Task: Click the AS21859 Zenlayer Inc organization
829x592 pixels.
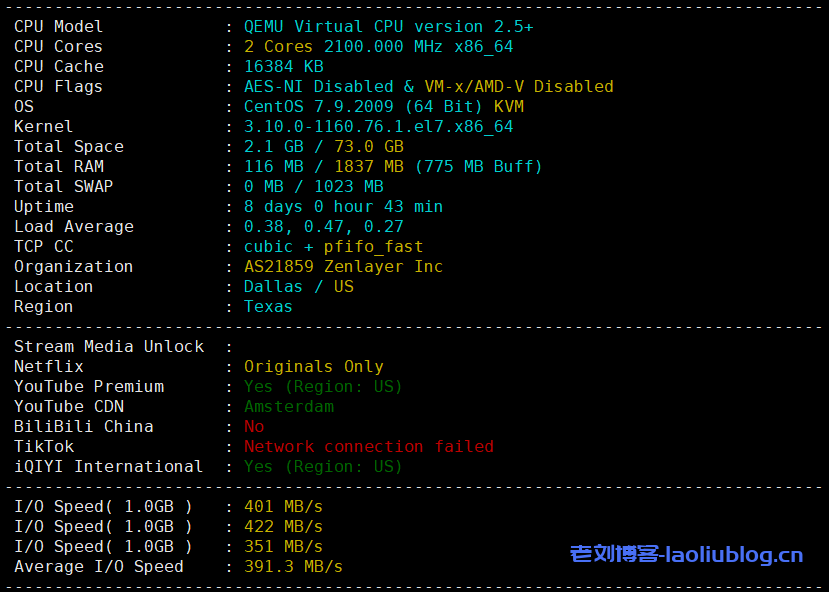Action: pos(343,266)
